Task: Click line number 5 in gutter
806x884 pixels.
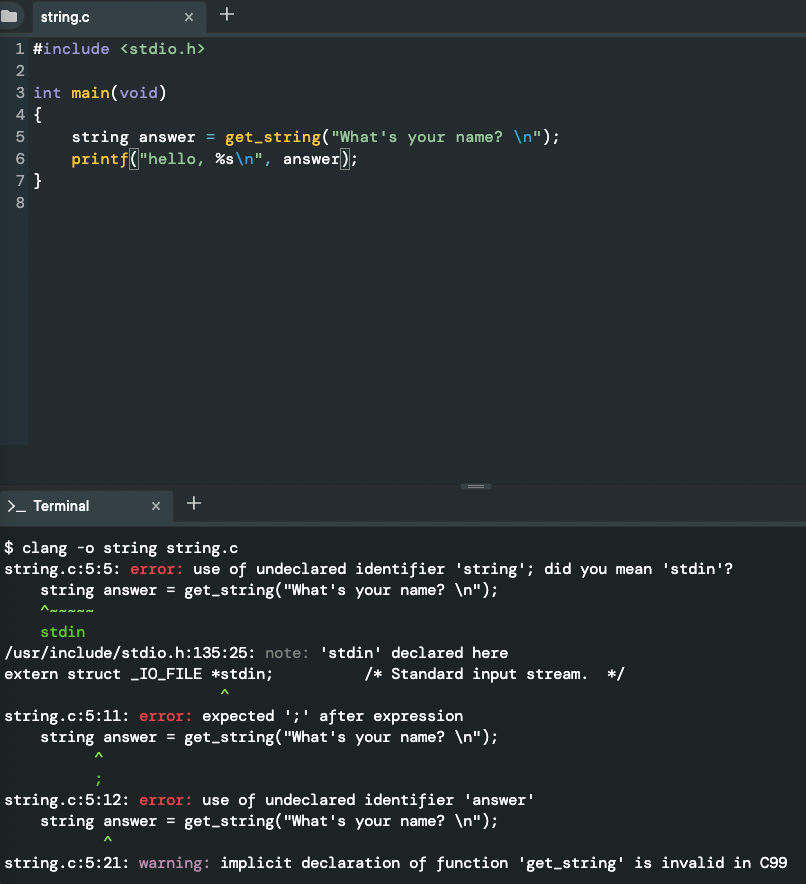Action: pyautogui.click(x=20, y=137)
